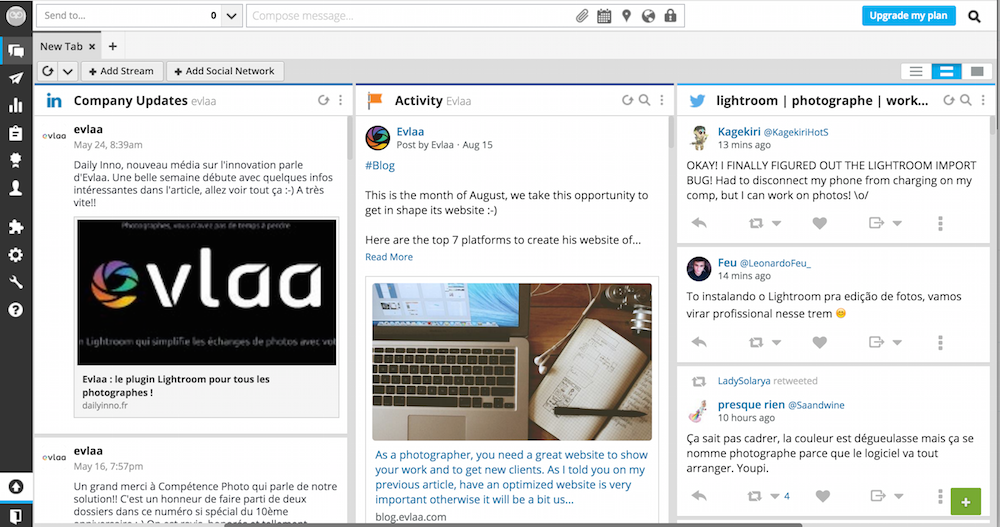Search within the lightroom Twitter stream
Screen dimensions: 1000x527
click(966, 100)
